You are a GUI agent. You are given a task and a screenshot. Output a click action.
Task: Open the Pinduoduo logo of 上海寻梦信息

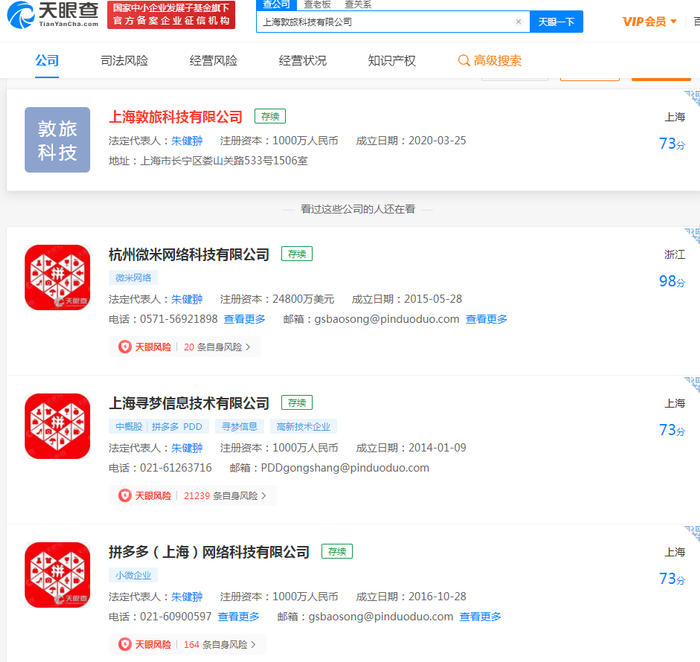pyautogui.click(x=57, y=426)
